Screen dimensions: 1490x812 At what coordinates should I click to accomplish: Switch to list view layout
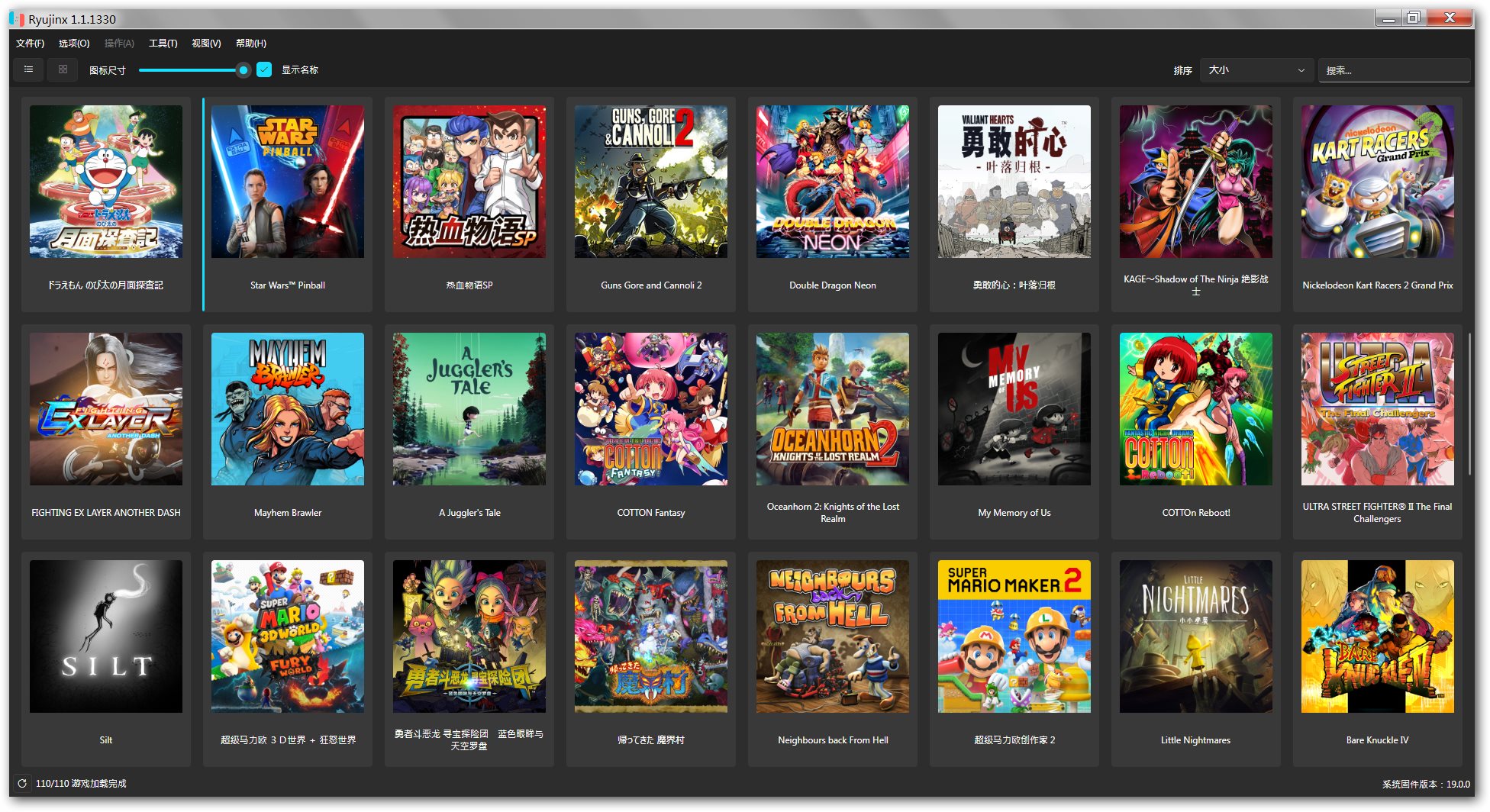29,69
